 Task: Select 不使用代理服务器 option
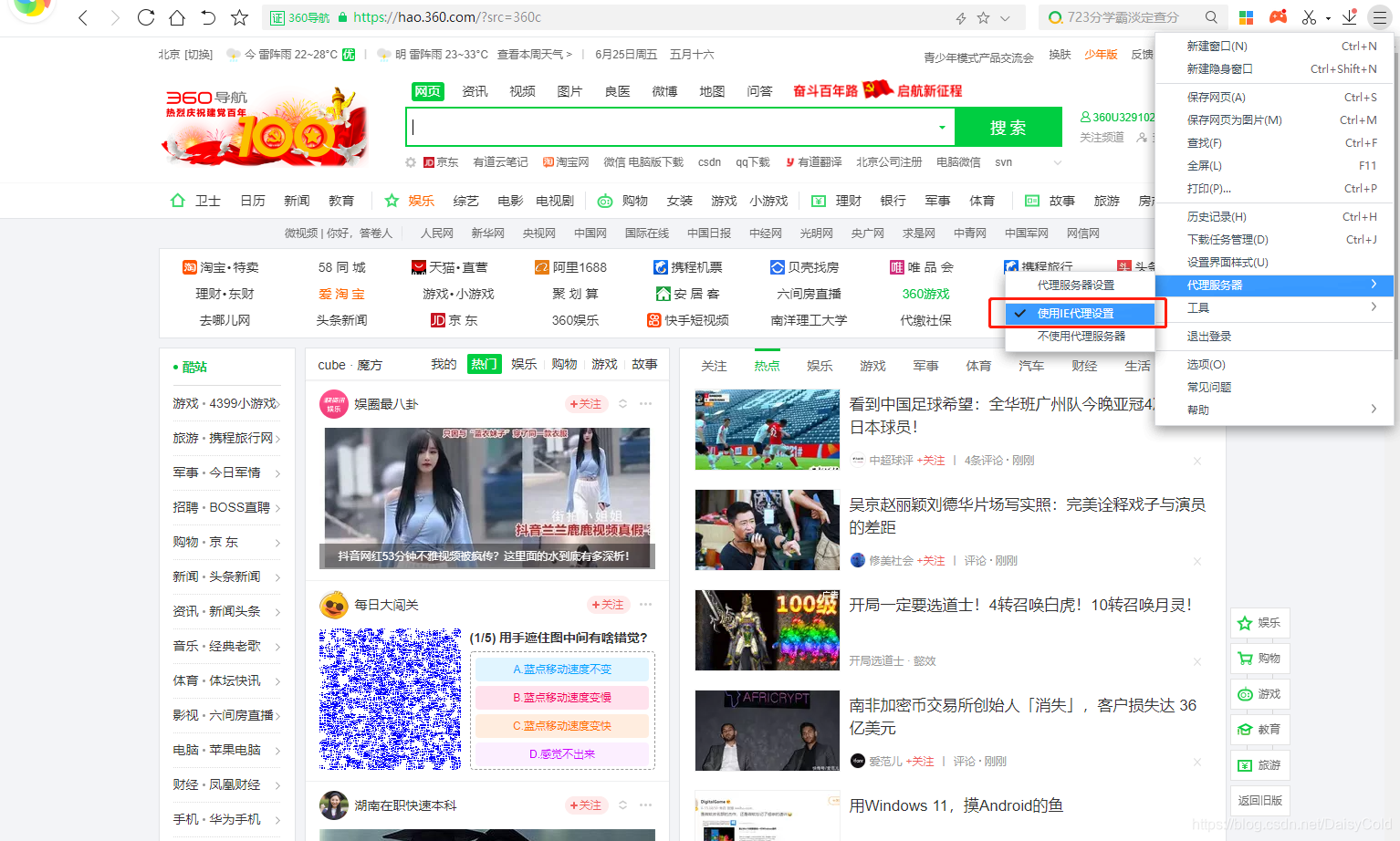click(1081, 336)
